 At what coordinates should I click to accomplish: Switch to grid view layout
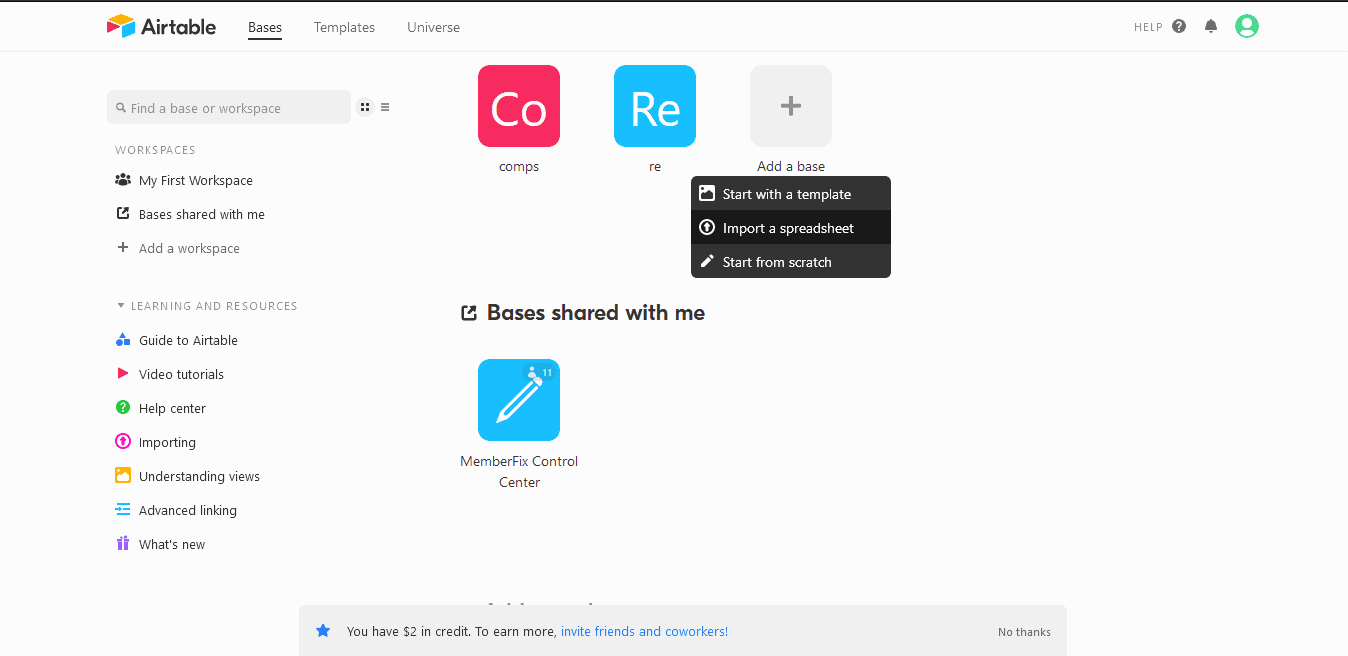click(x=365, y=108)
